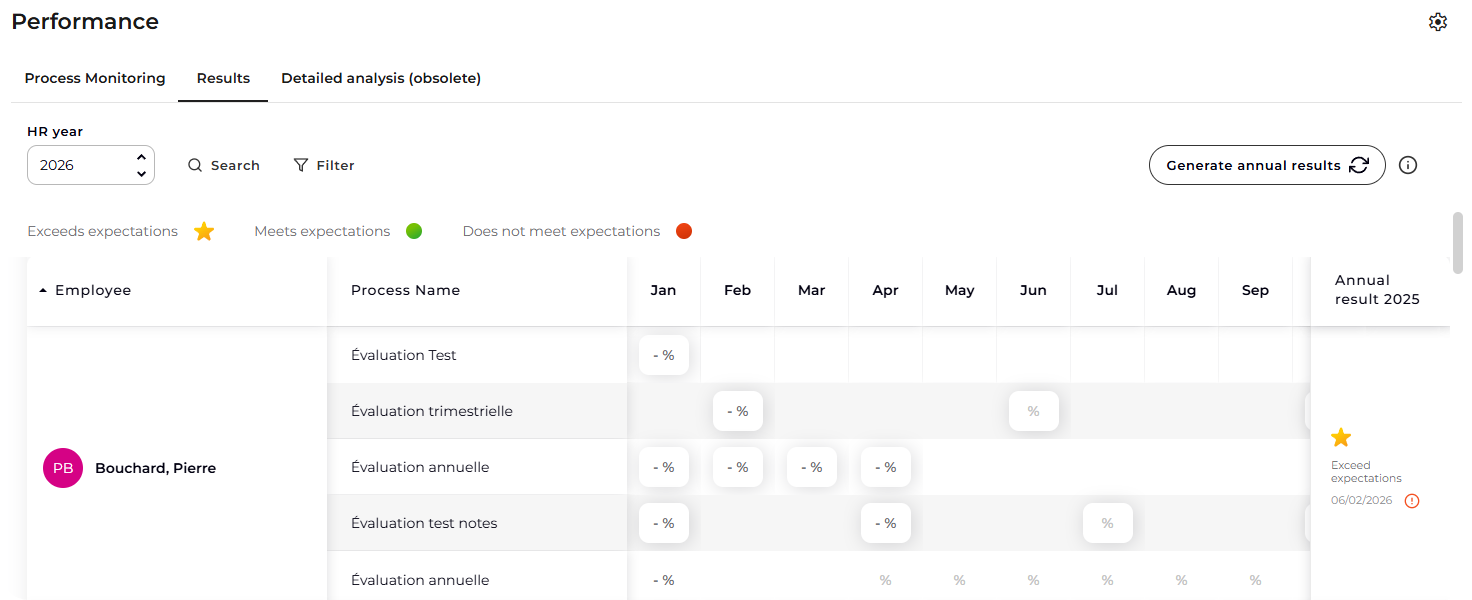
Task: Decrease HR year with the down arrow
Action: click(141, 174)
